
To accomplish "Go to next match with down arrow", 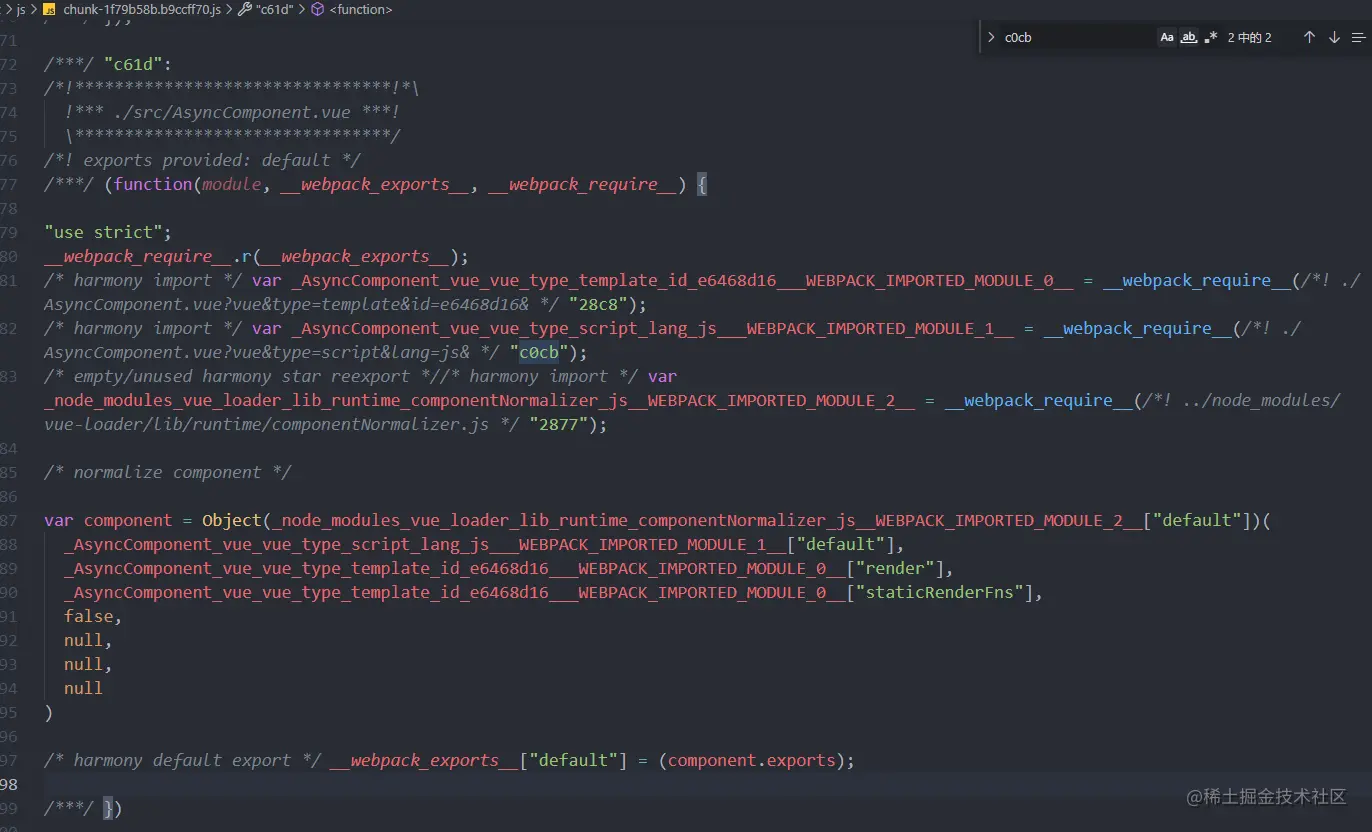I will 1334,37.
